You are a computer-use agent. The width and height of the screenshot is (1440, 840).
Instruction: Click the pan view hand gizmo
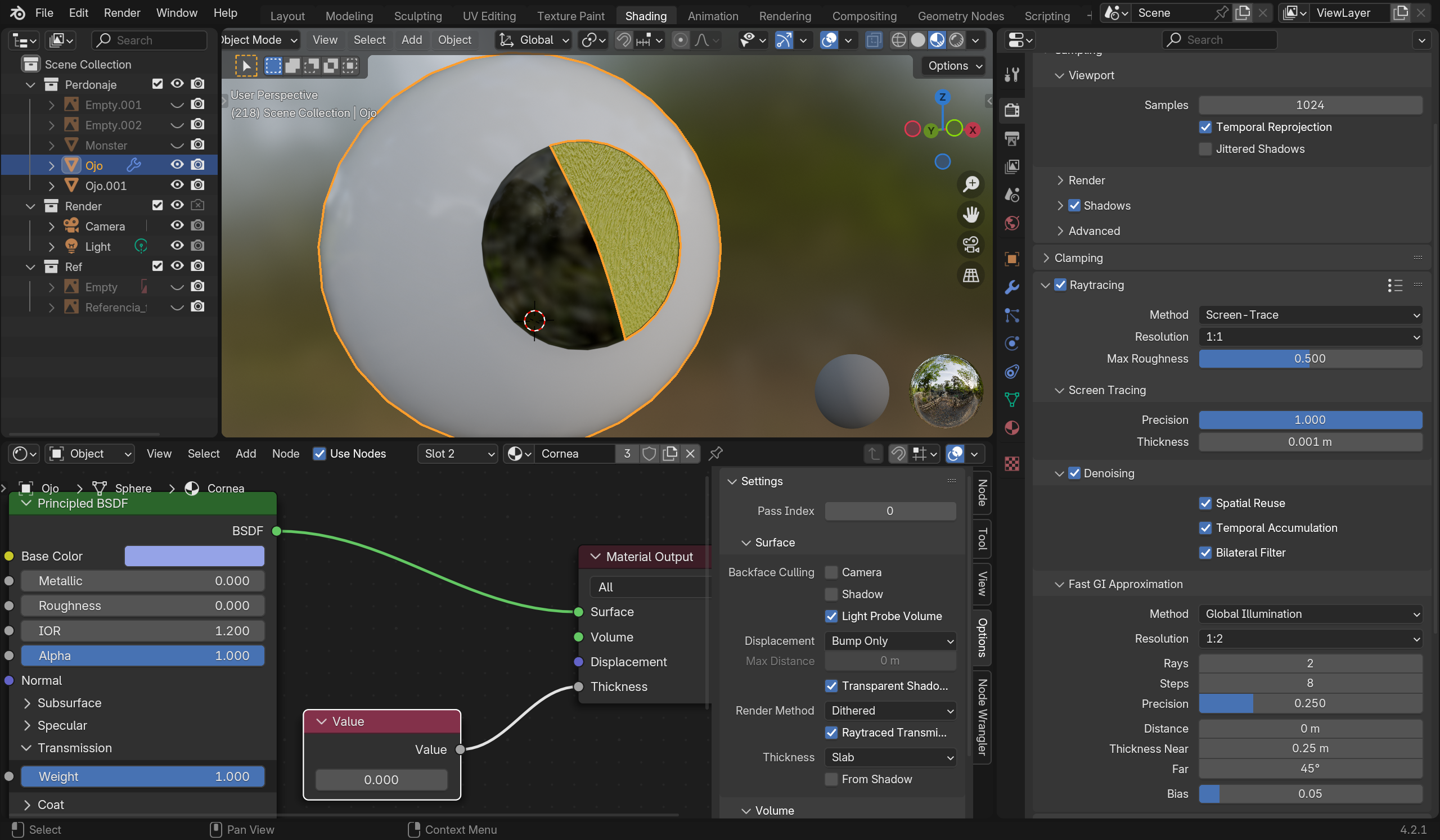click(971, 215)
